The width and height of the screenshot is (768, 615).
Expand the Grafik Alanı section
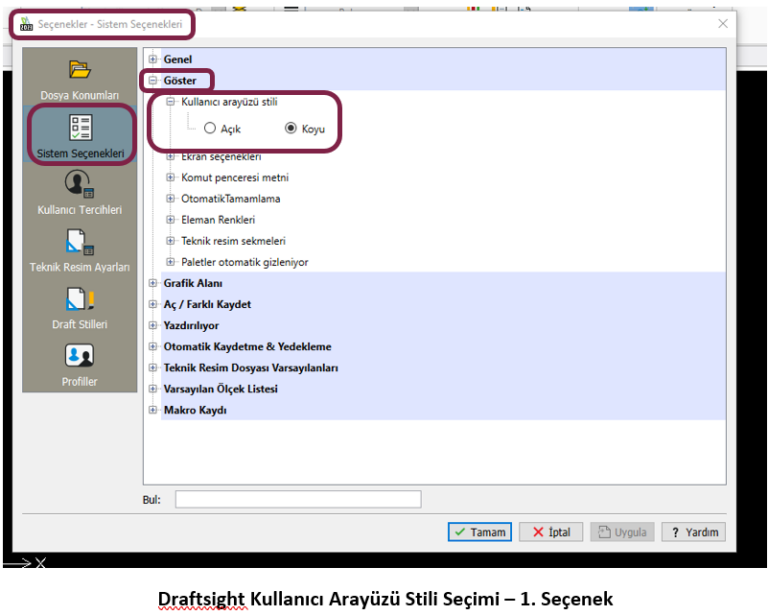(x=153, y=283)
